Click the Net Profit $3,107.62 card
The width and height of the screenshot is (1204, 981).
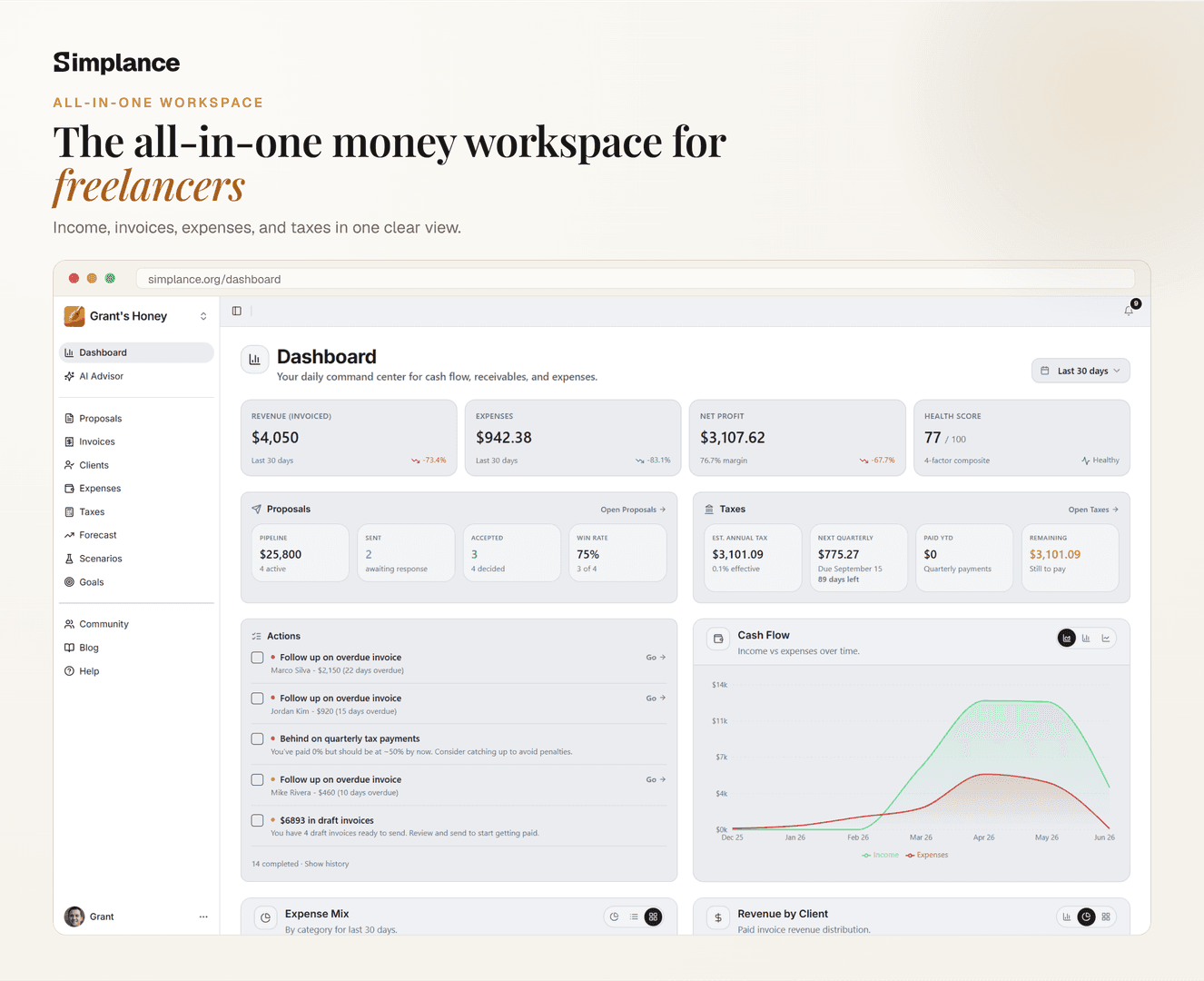coord(797,438)
